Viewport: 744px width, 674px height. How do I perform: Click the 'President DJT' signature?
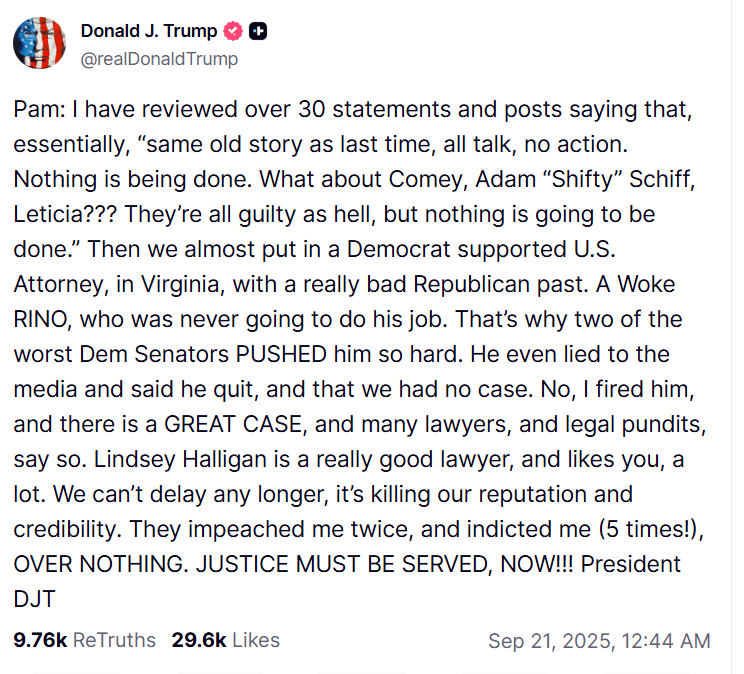630,563
